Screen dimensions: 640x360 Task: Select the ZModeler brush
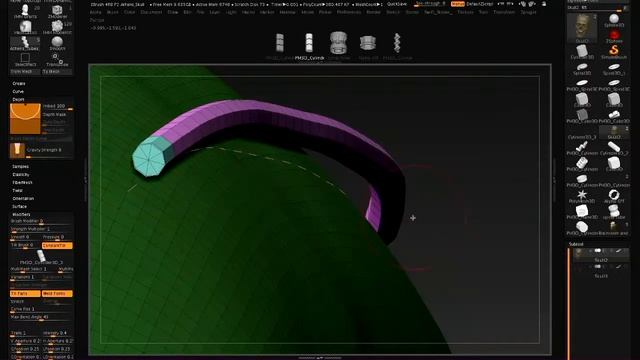tap(57, 11)
